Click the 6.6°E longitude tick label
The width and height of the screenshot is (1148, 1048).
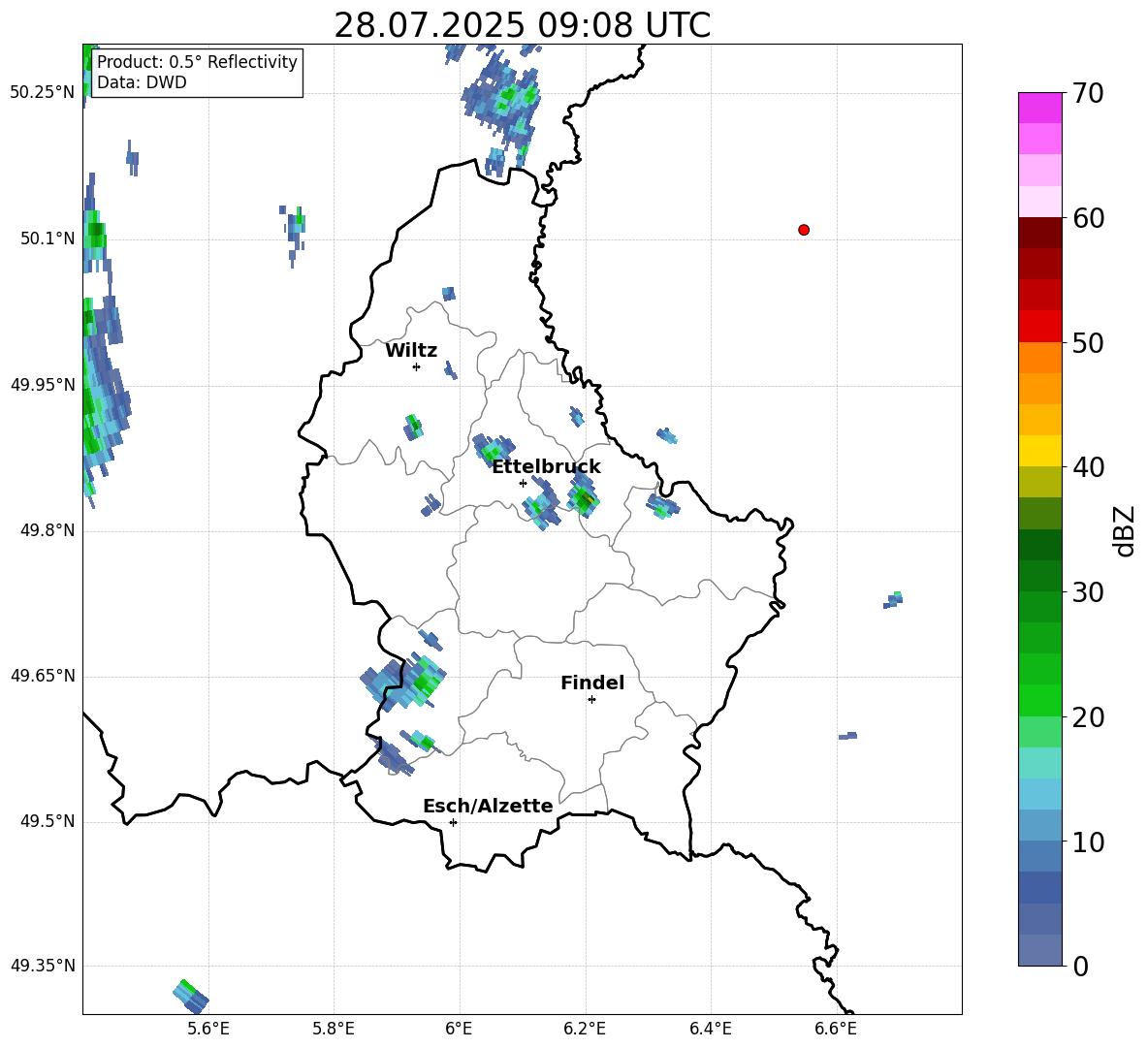point(836,1029)
